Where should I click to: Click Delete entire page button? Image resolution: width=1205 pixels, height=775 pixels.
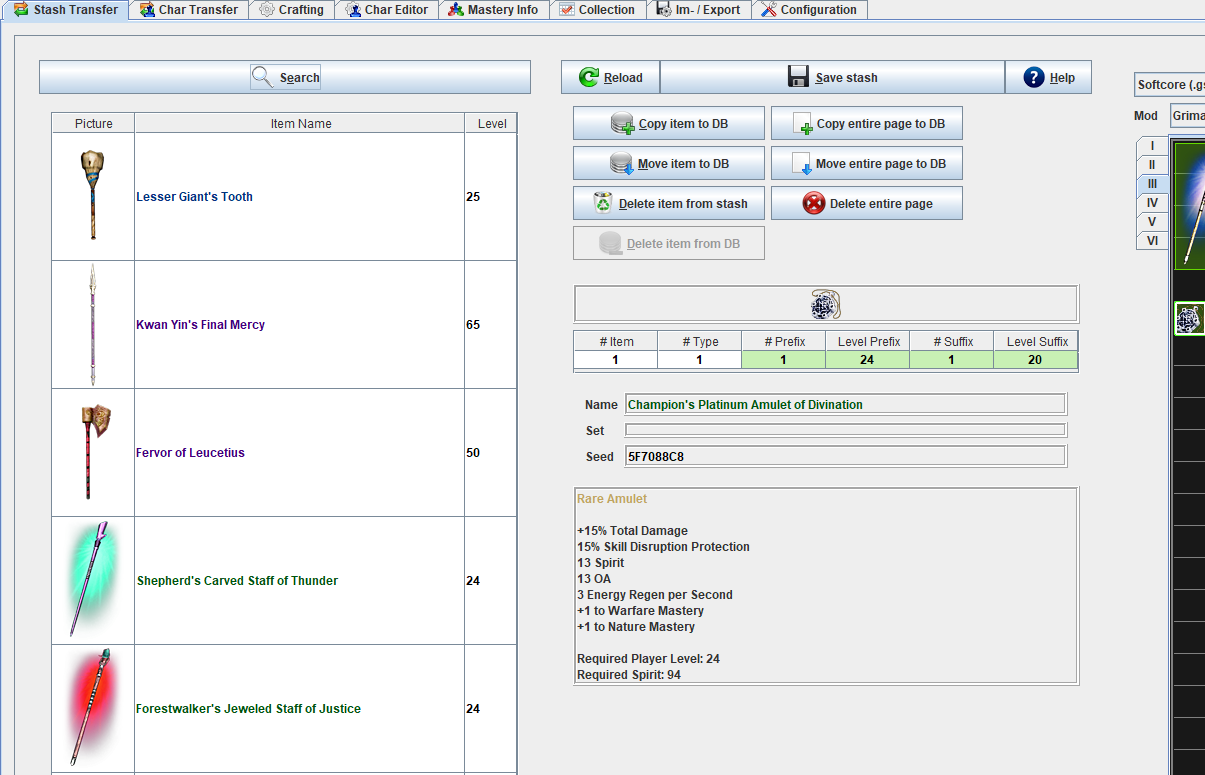[866, 204]
